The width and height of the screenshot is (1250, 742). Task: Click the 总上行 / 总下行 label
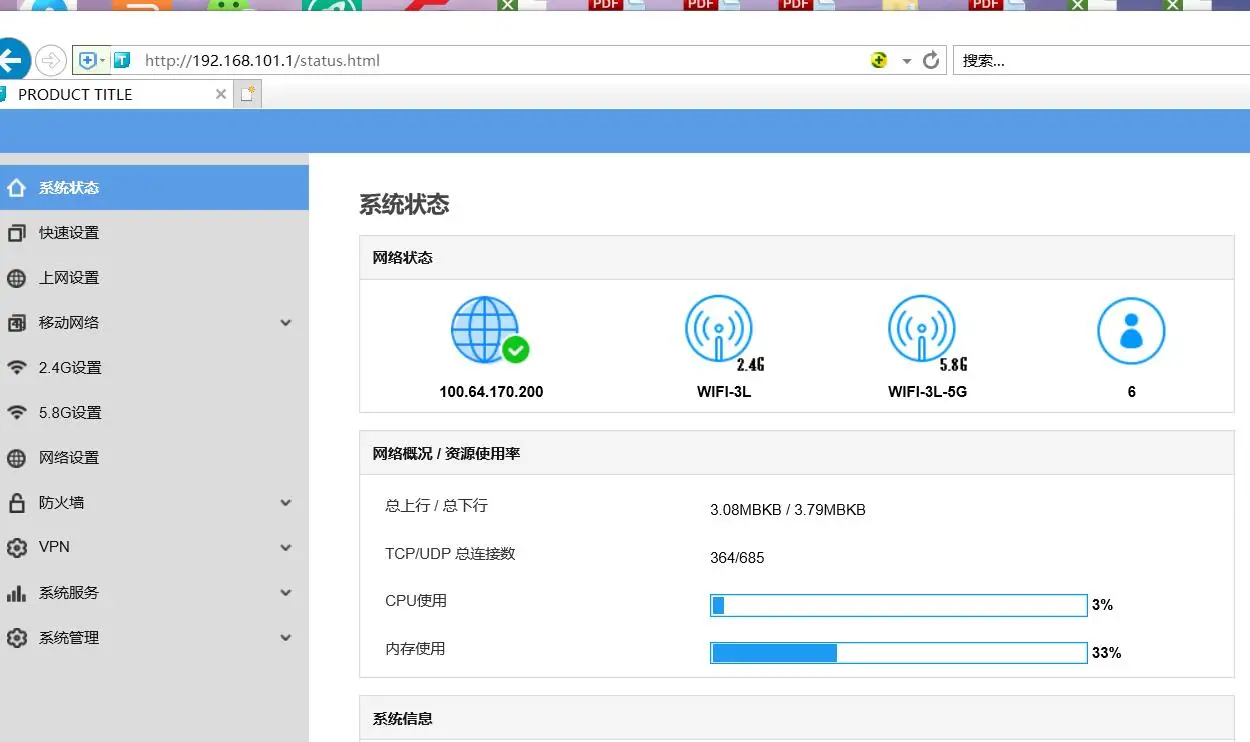[x=436, y=506]
